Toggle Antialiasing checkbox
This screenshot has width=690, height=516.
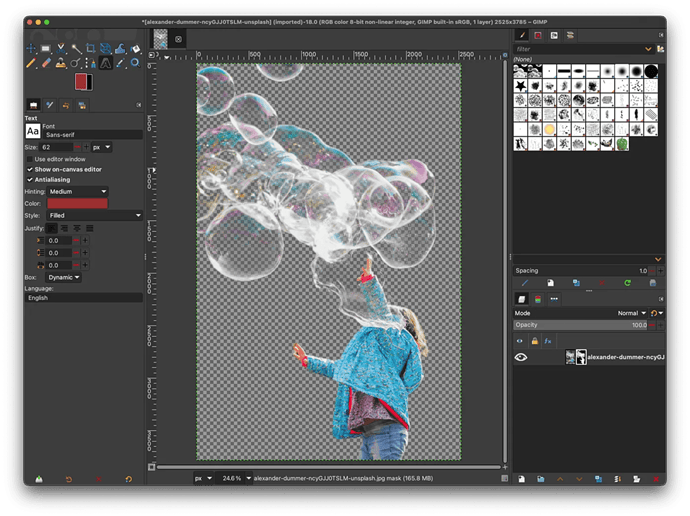pos(30,179)
